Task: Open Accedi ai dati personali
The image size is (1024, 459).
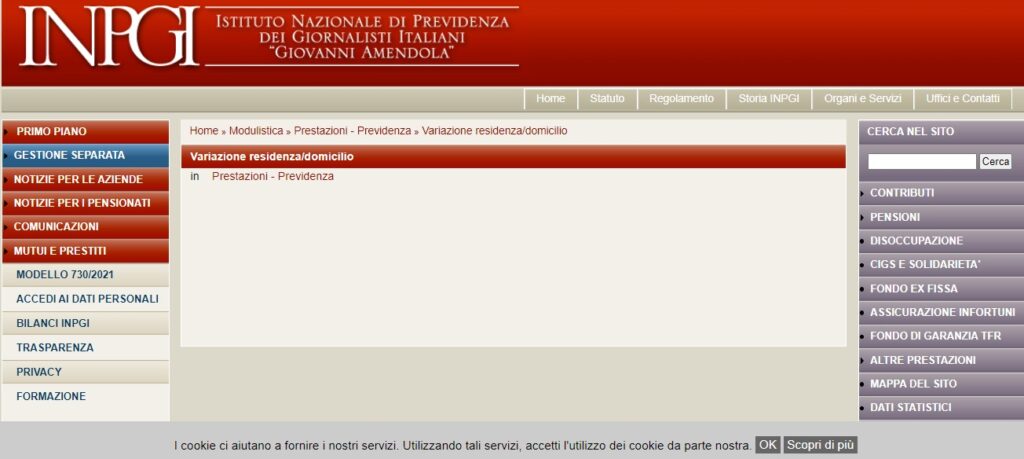Action: click(x=87, y=299)
